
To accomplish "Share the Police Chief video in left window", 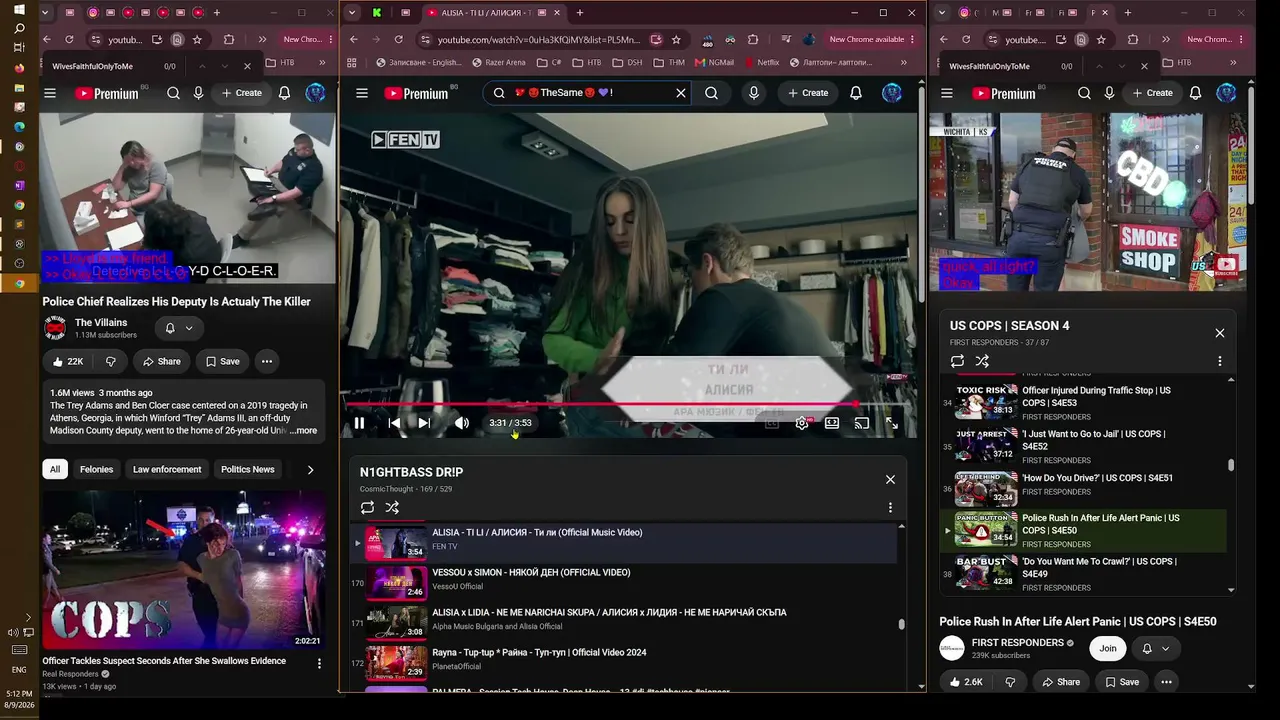I will (161, 361).
